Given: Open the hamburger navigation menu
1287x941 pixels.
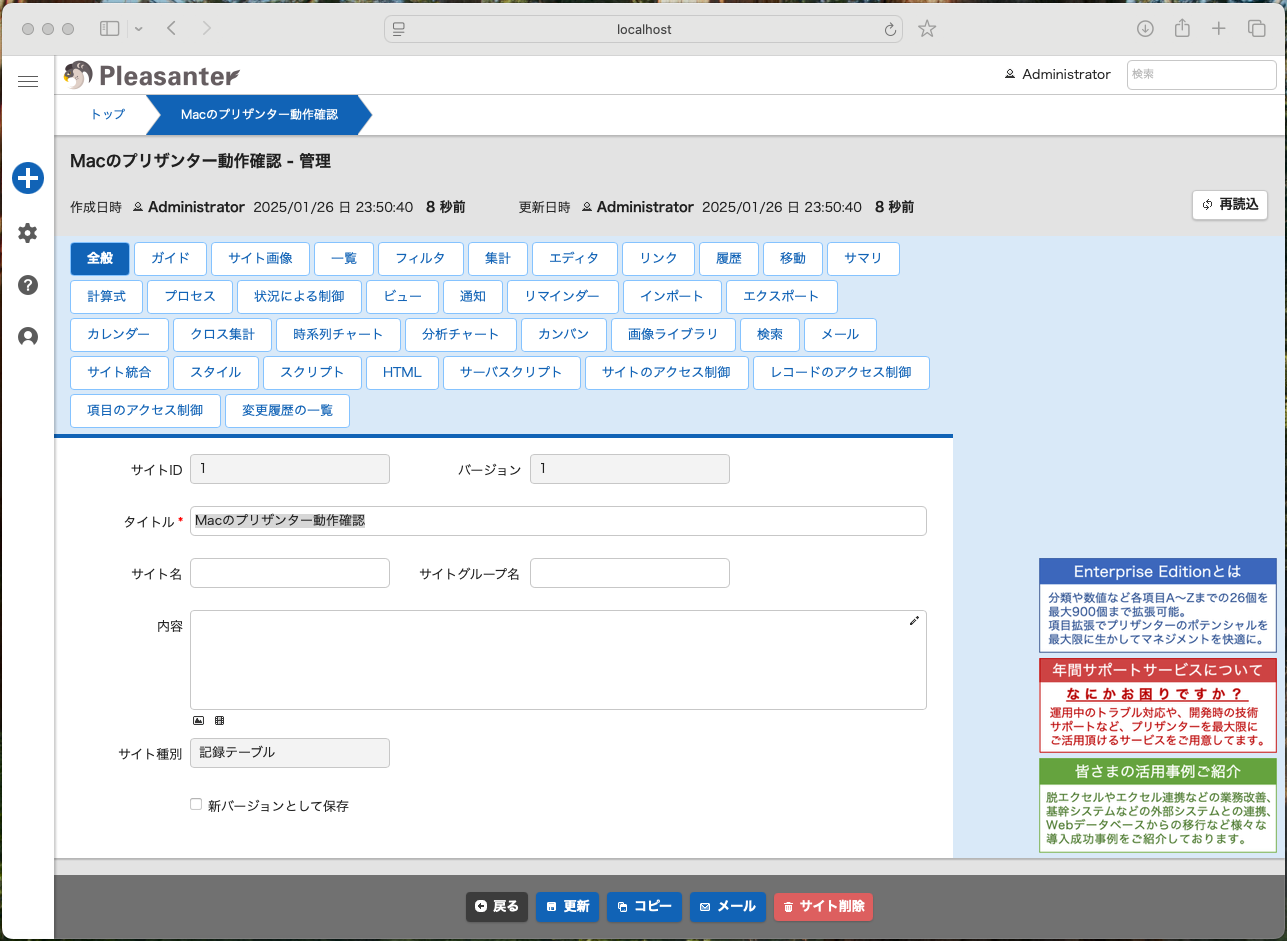Looking at the screenshot, I should click(x=27, y=81).
